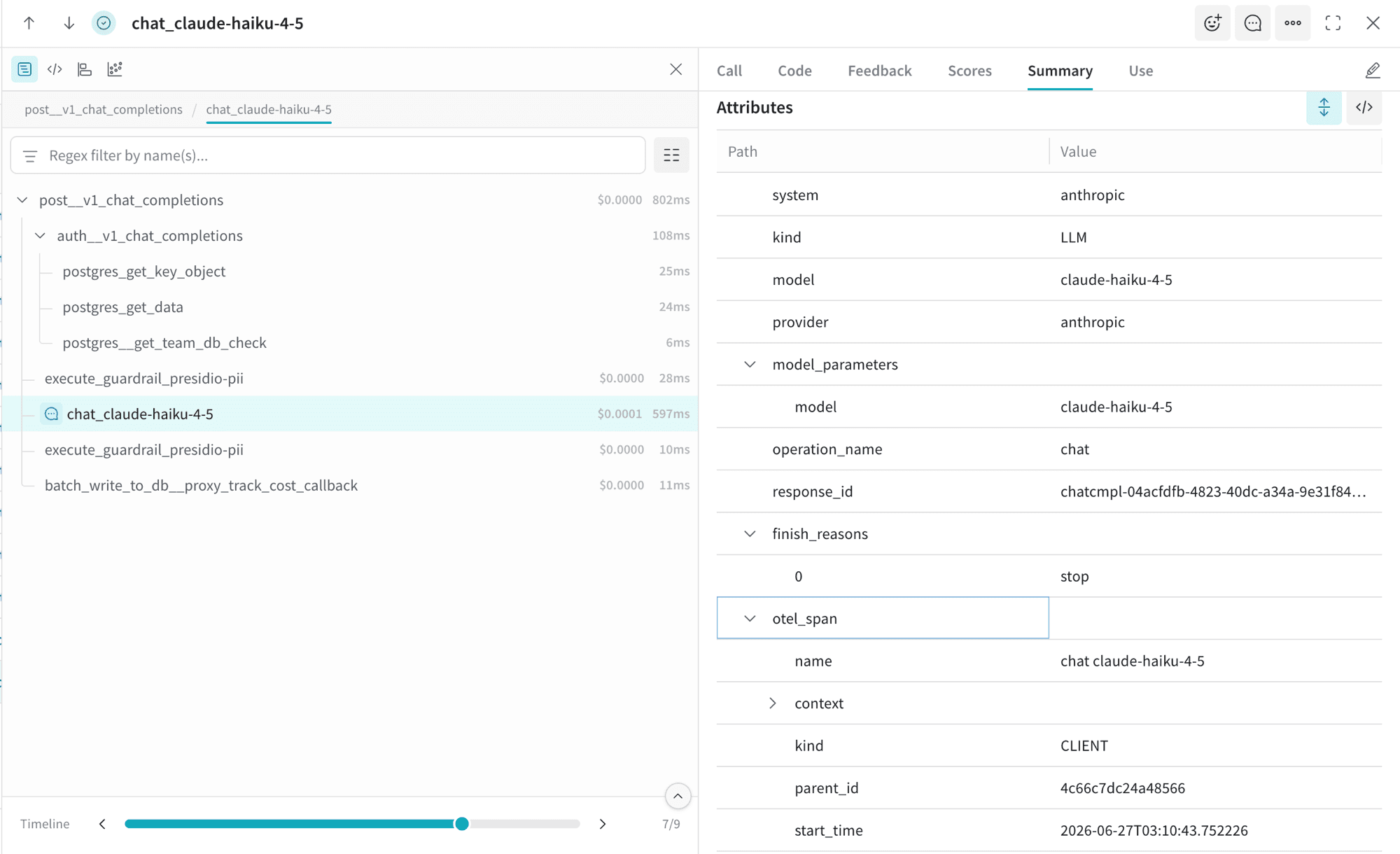Open the Scores tab
This screenshot has height=854, width=1400.
click(969, 71)
